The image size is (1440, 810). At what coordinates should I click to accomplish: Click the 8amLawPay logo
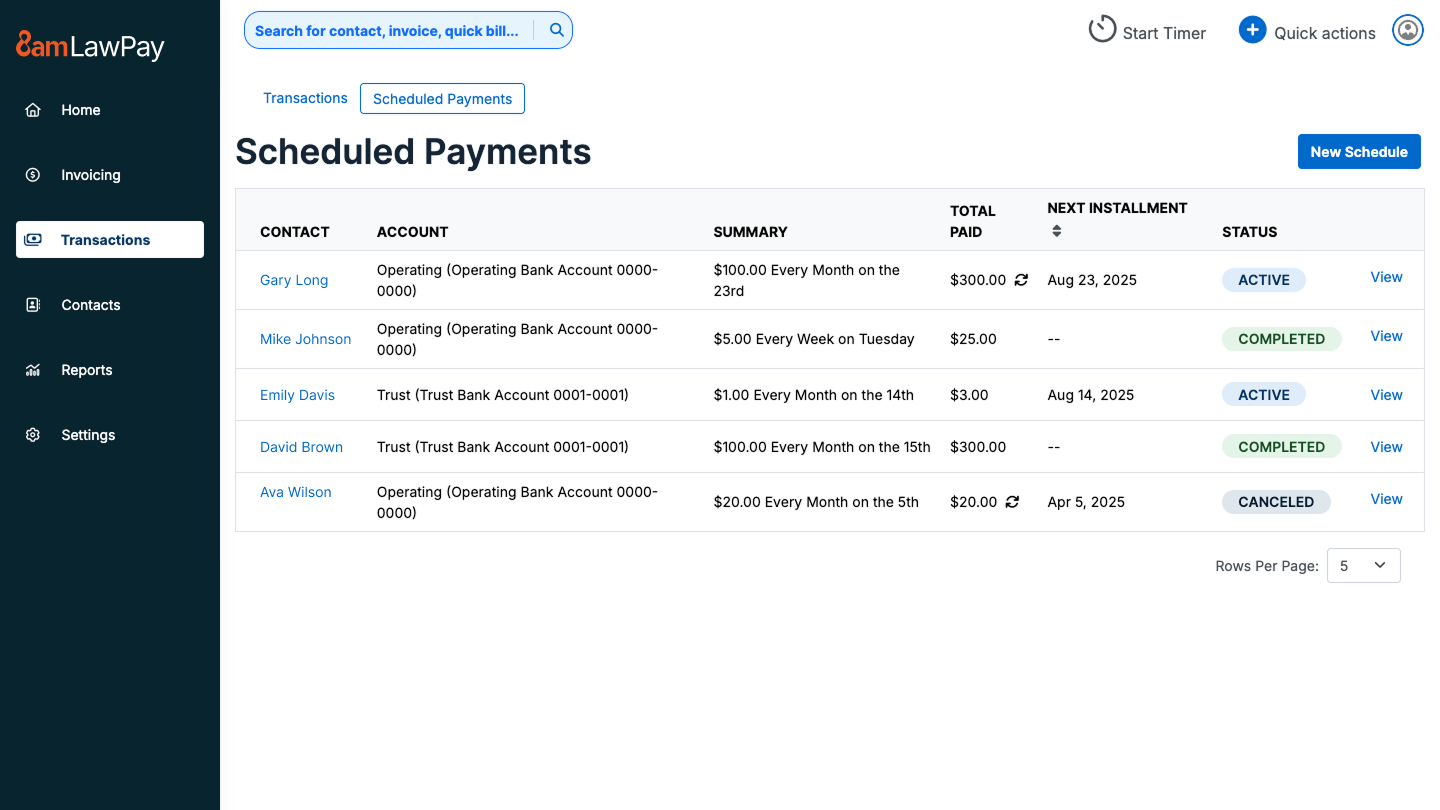[x=88, y=45]
